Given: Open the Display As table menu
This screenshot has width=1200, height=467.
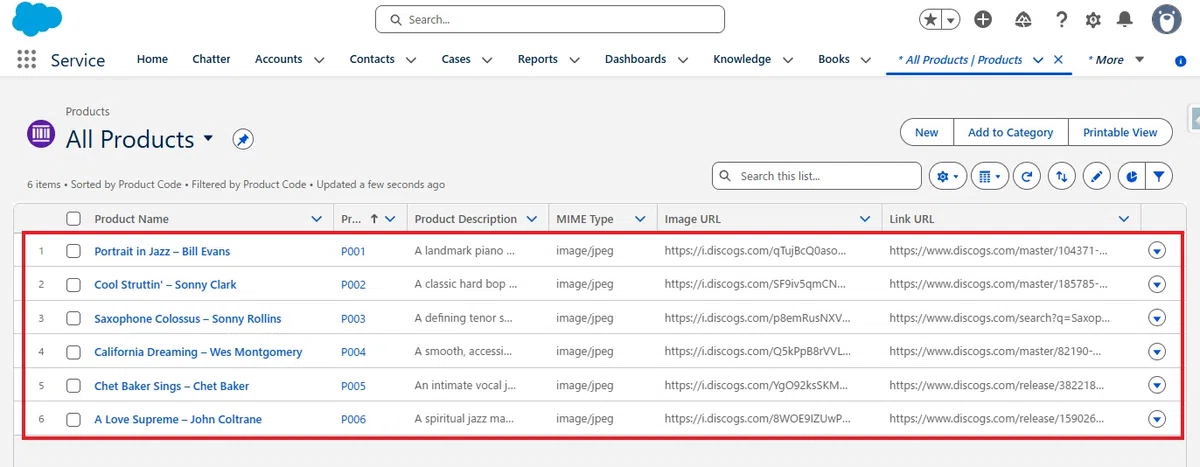Looking at the screenshot, I should [x=989, y=176].
